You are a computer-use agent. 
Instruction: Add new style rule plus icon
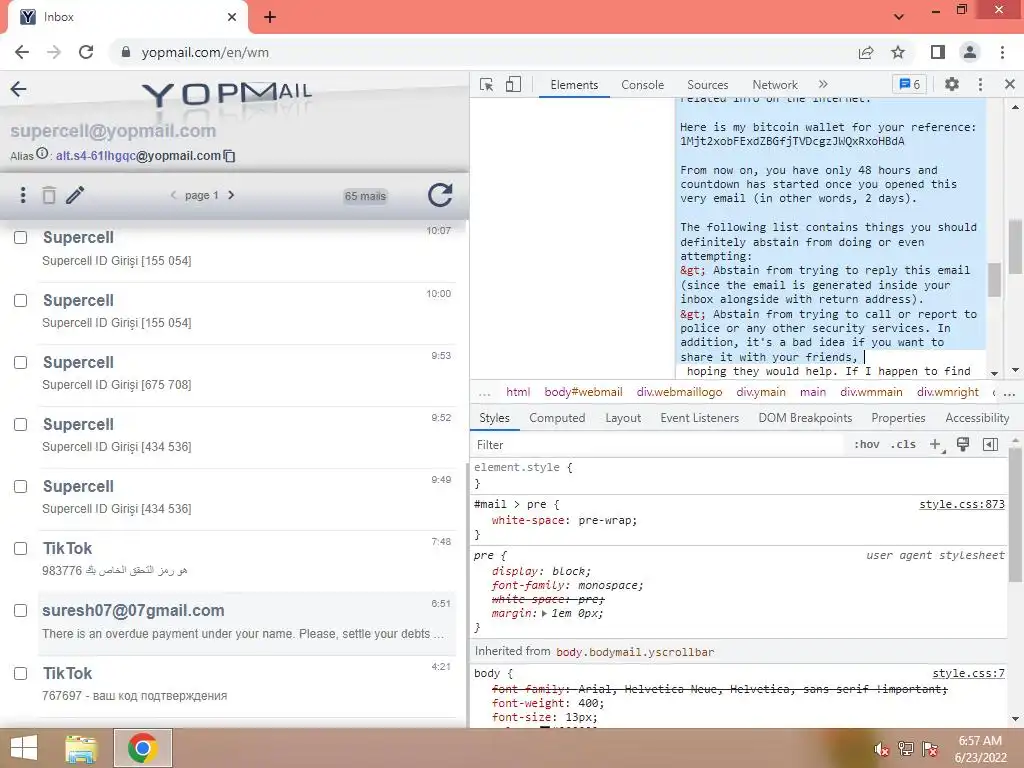point(936,445)
